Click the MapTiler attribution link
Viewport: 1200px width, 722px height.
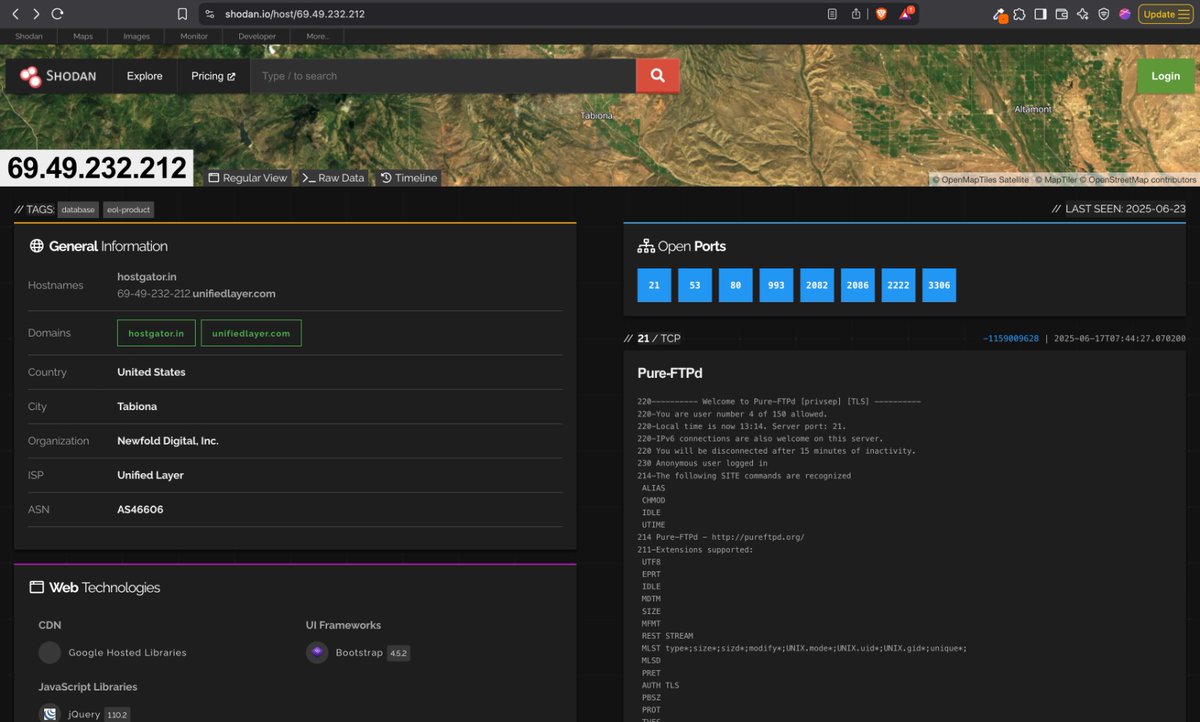coord(1057,180)
